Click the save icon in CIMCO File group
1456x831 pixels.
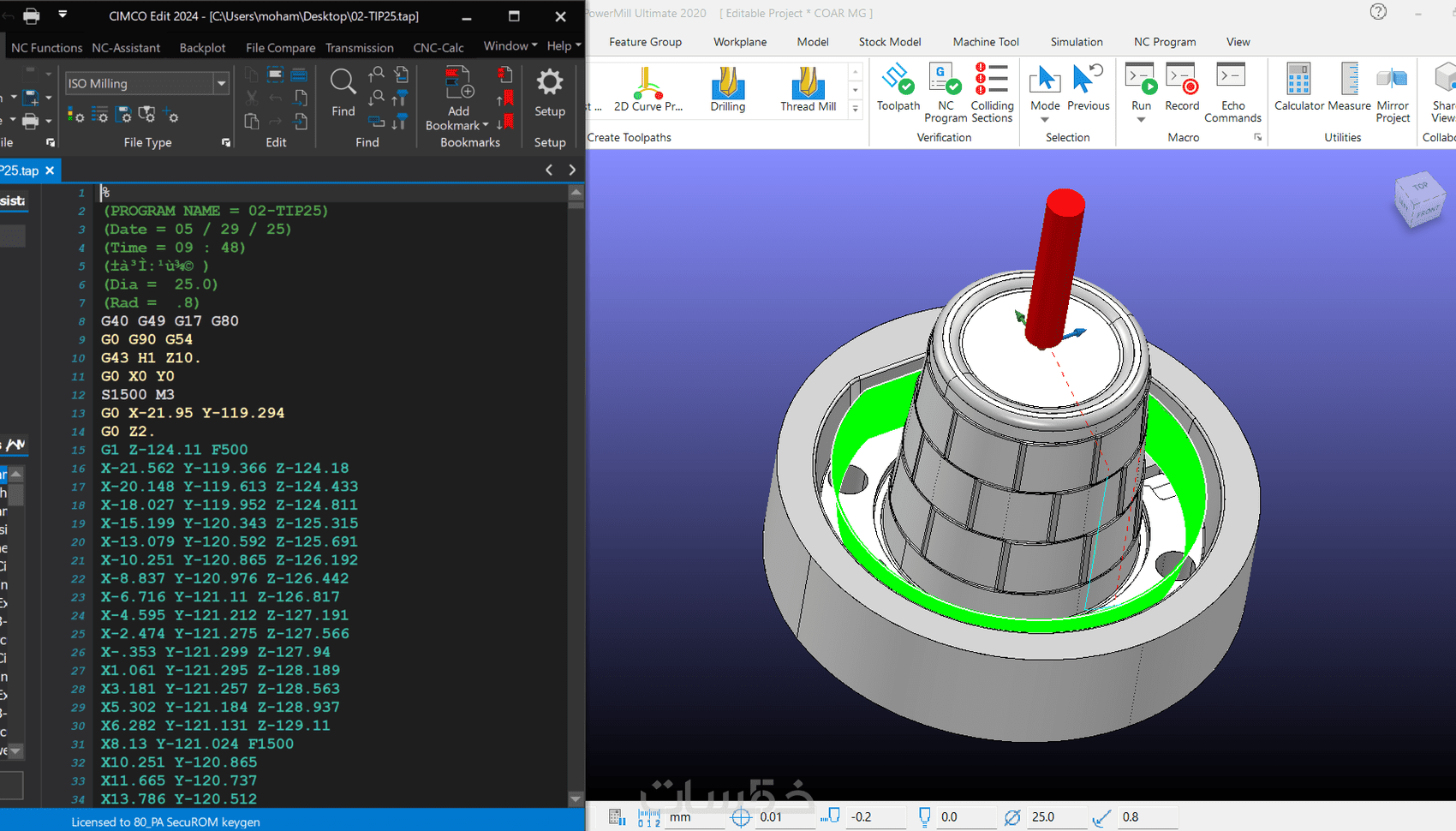click(x=31, y=98)
